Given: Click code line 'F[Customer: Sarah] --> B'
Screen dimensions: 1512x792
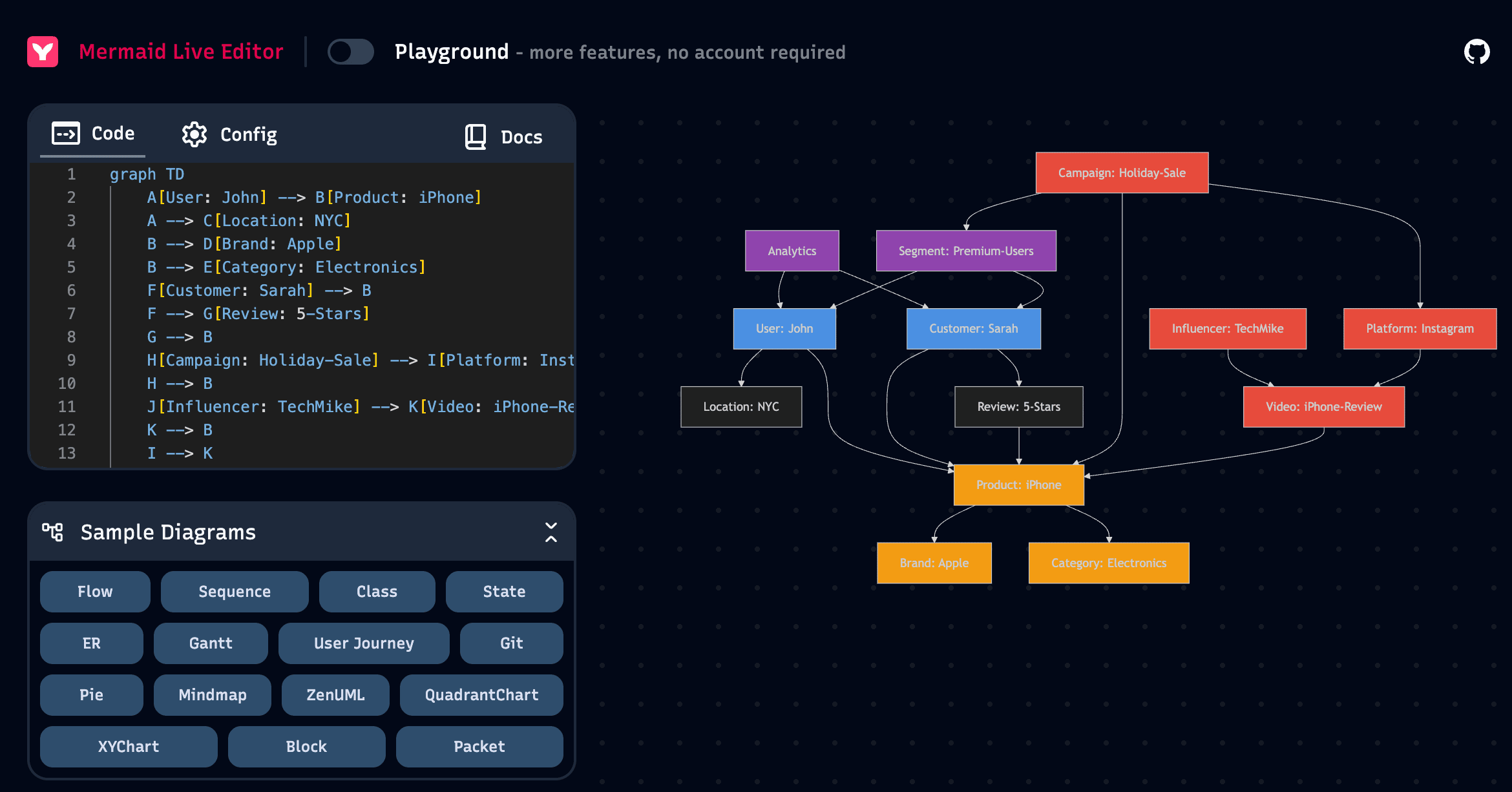Looking at the screenshot, I should point(259,291).
